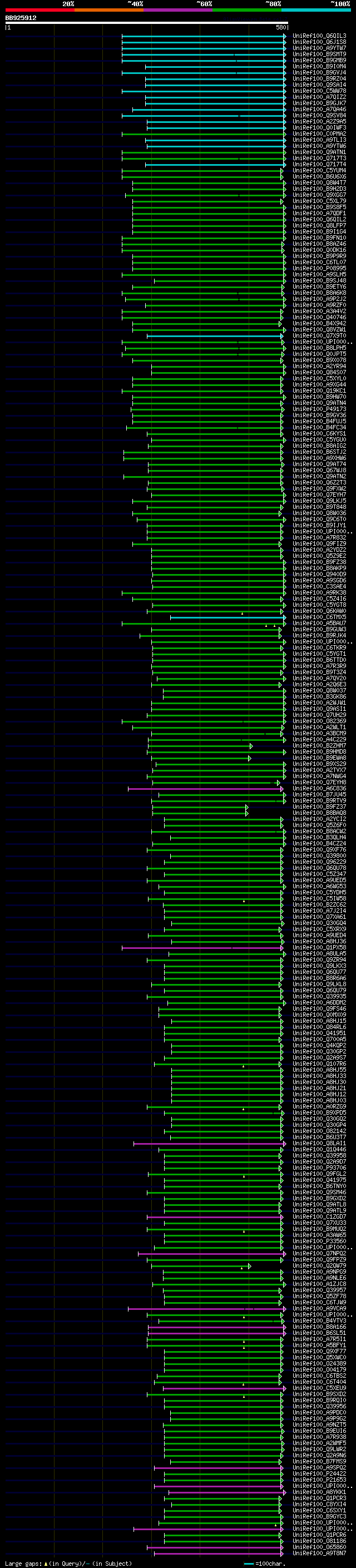Open hit UniRef100_Q8W4T7
This screenshot has width=356, height=1568.
click(x=319, y=182)
